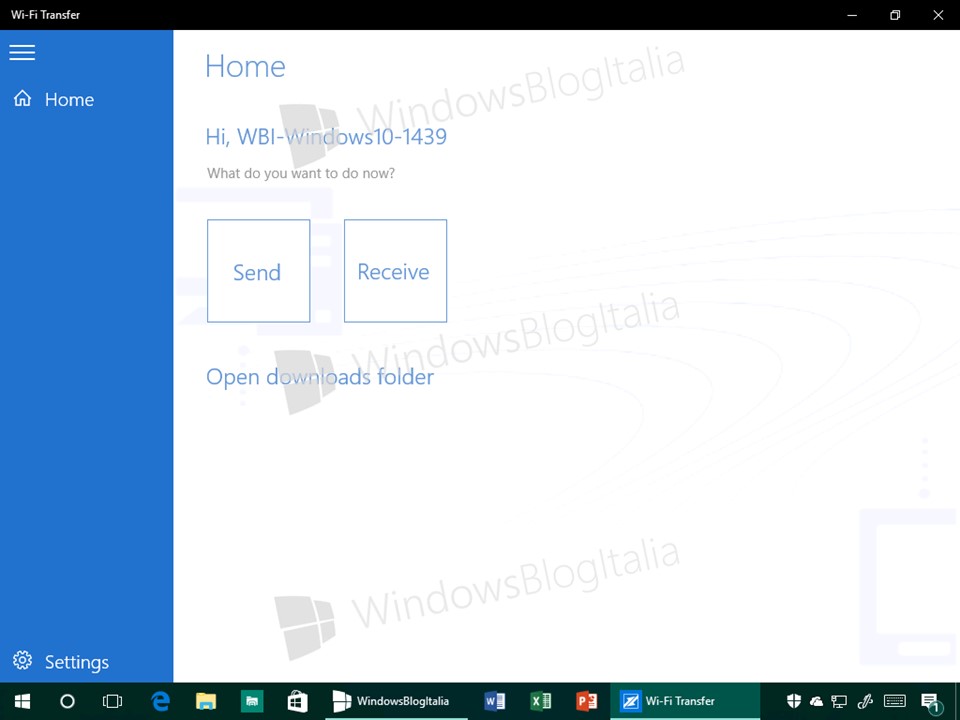Open the green app icon in the taskbar
960x720 pixels.
(252, 701)
